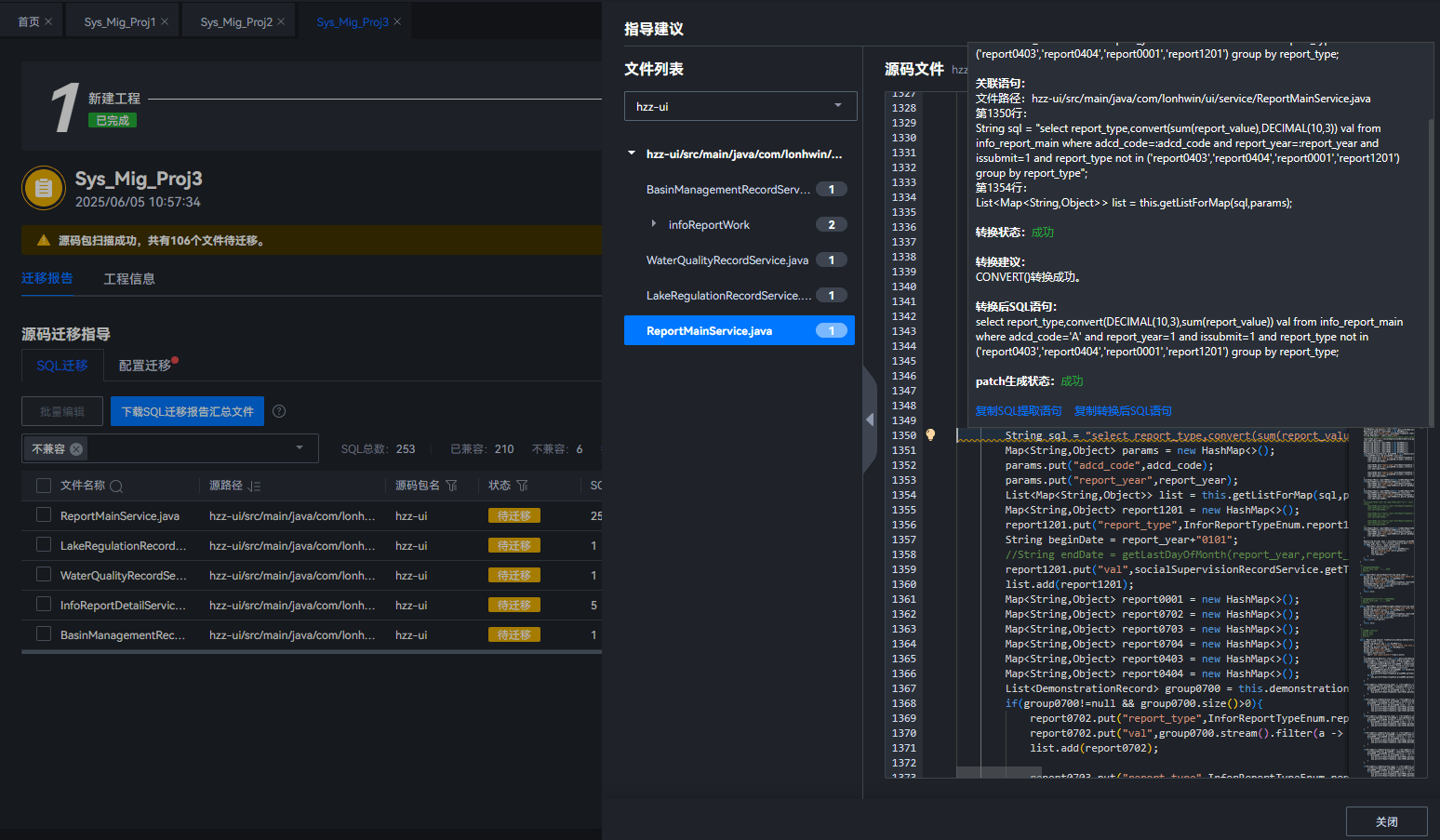Click the 批量编辑 button
The width and height of the screenshot is (1440, 840).
coord(62,411)
